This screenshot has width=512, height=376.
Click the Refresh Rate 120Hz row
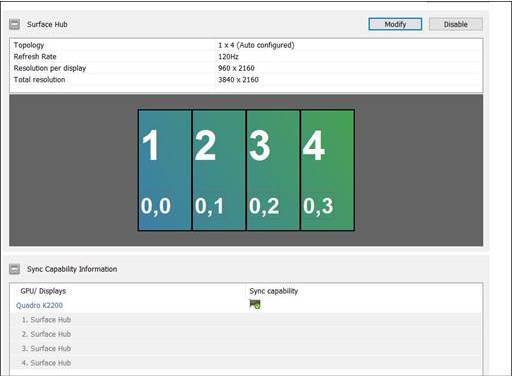tap(246, 57)
